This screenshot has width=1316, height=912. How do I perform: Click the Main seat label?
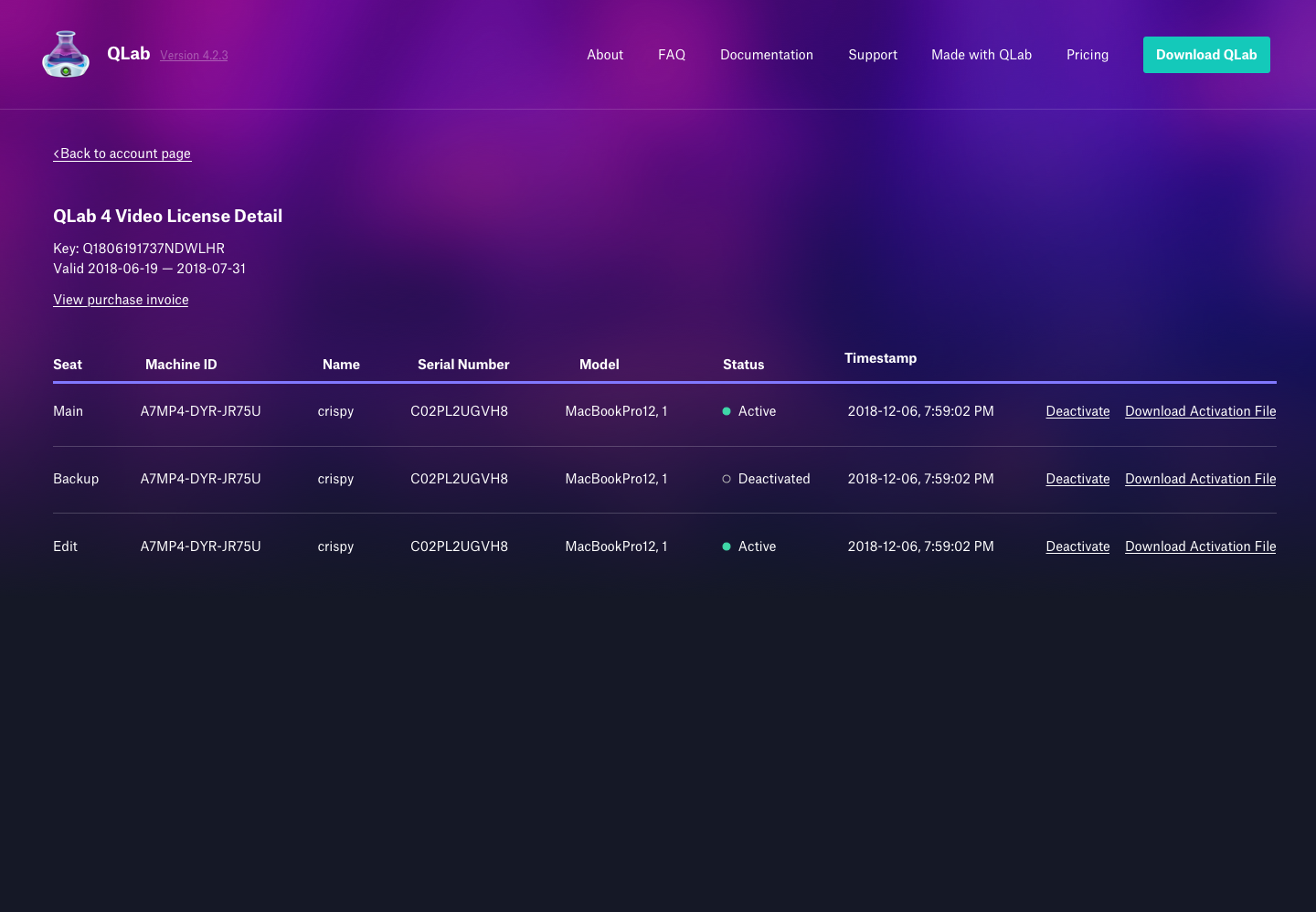coord(68,411)
